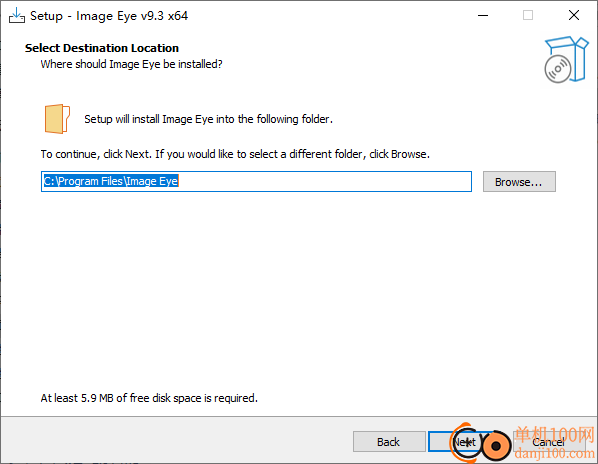
Task: Continue installation with Next button
Action: pyautogui.click(x=464, y=442)
